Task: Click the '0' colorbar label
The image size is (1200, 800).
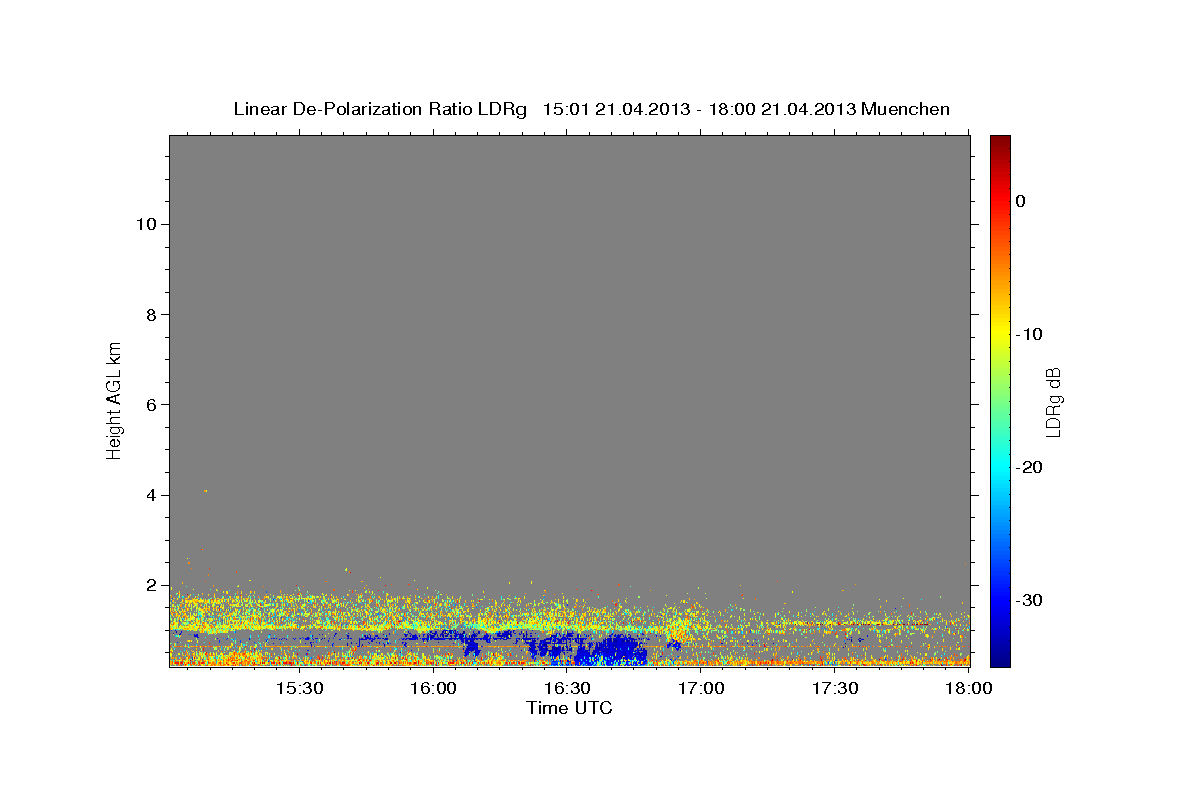Action: (1020, 201)
